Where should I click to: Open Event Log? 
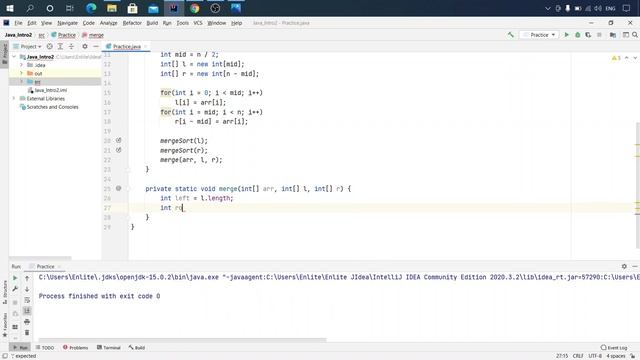(614, 347)
